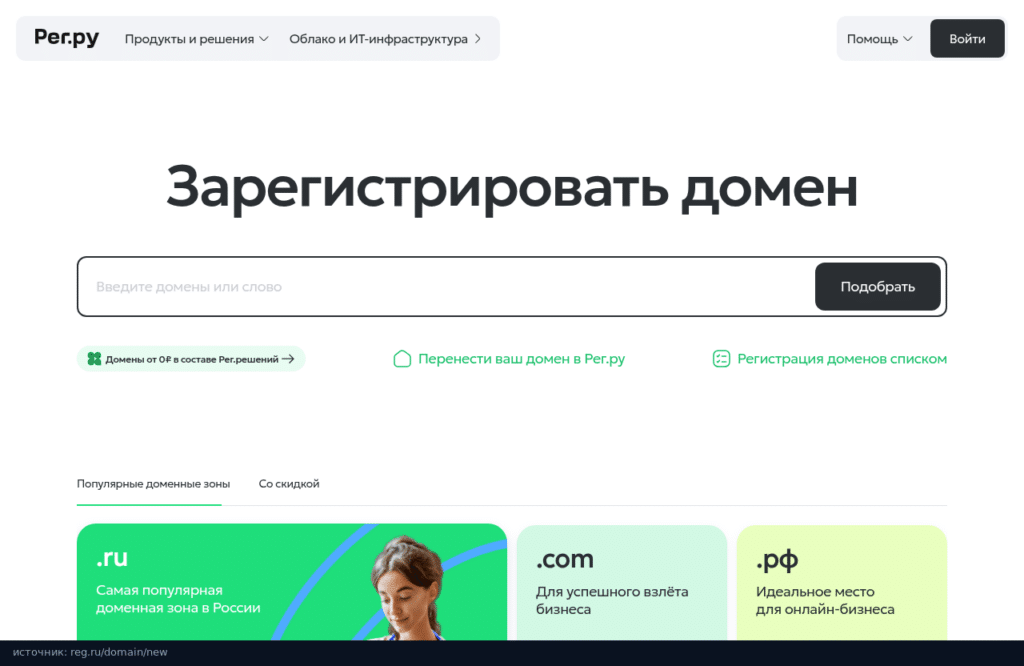The image size is (1024, 666).
Task: Open the .com domain zone card
Action: pos(622,582)
